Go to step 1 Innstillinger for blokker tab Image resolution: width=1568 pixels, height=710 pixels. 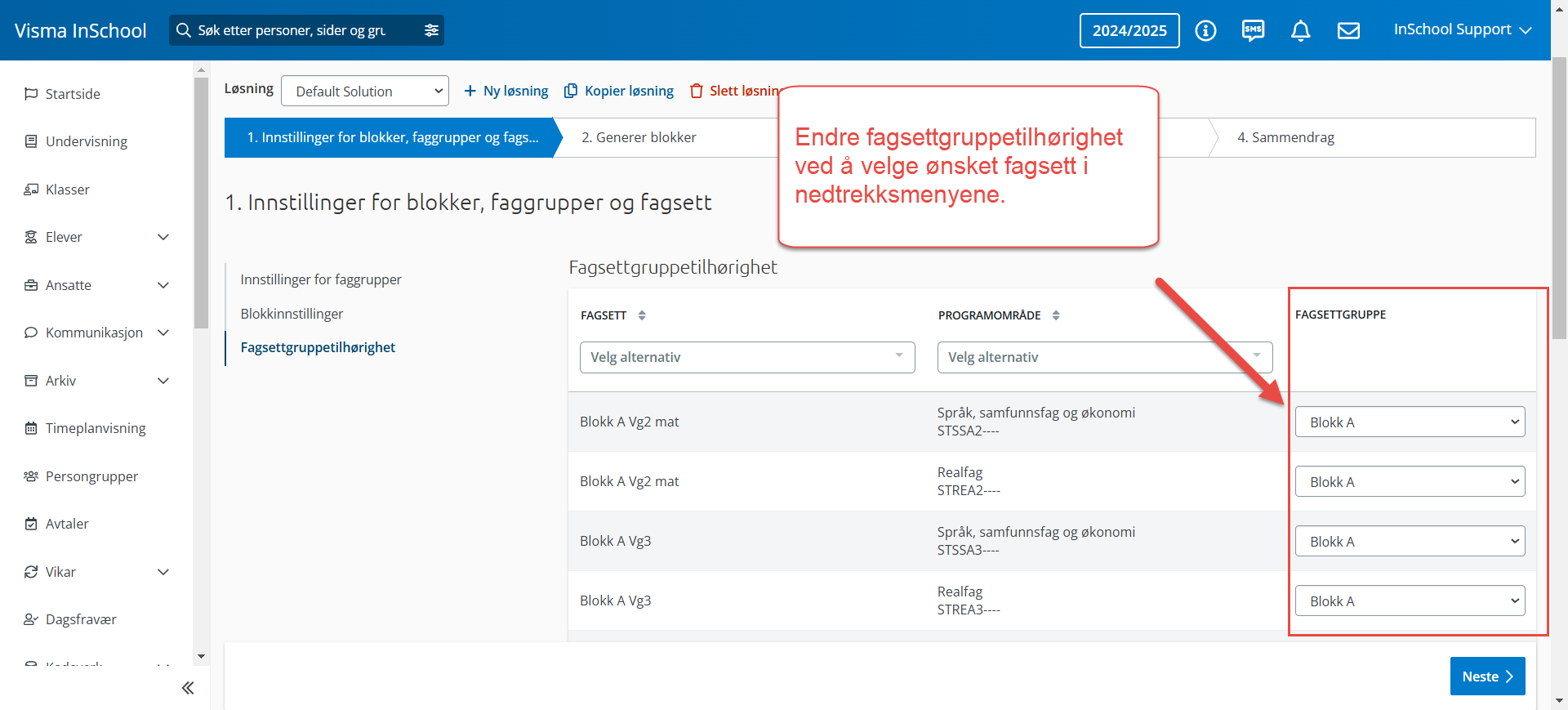[393, 137]
